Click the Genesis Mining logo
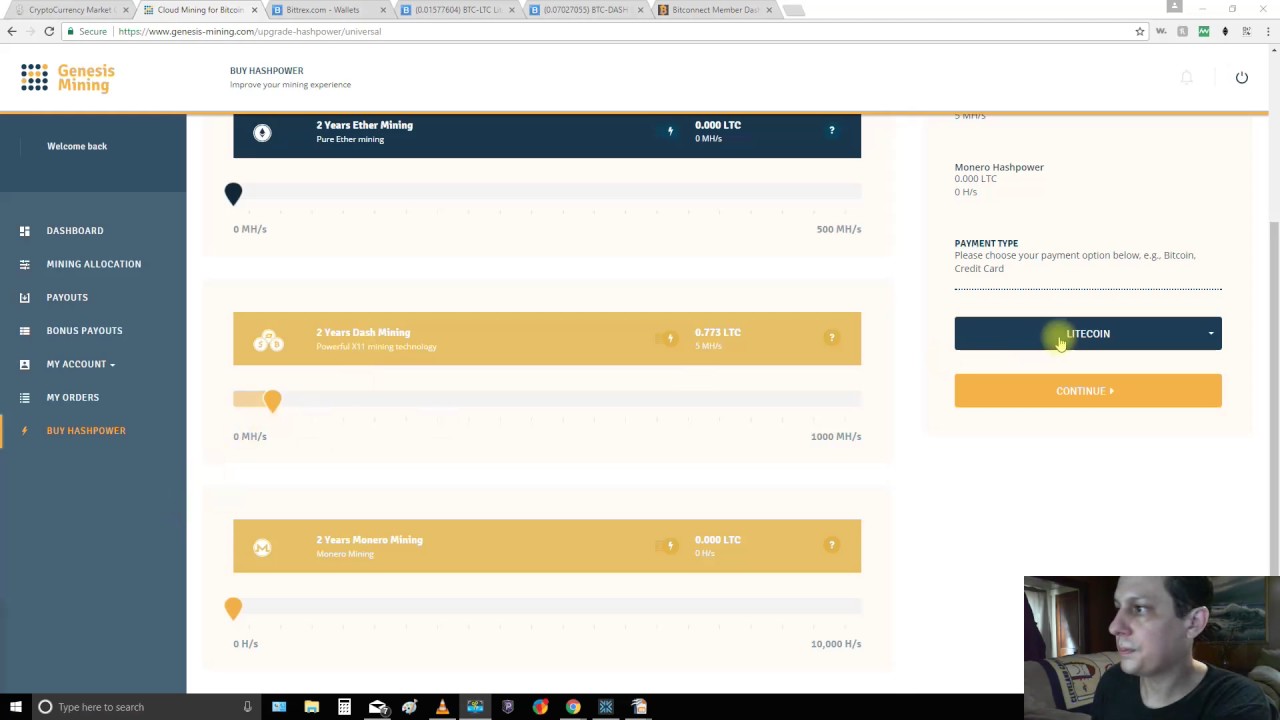 tap(68, 78)
